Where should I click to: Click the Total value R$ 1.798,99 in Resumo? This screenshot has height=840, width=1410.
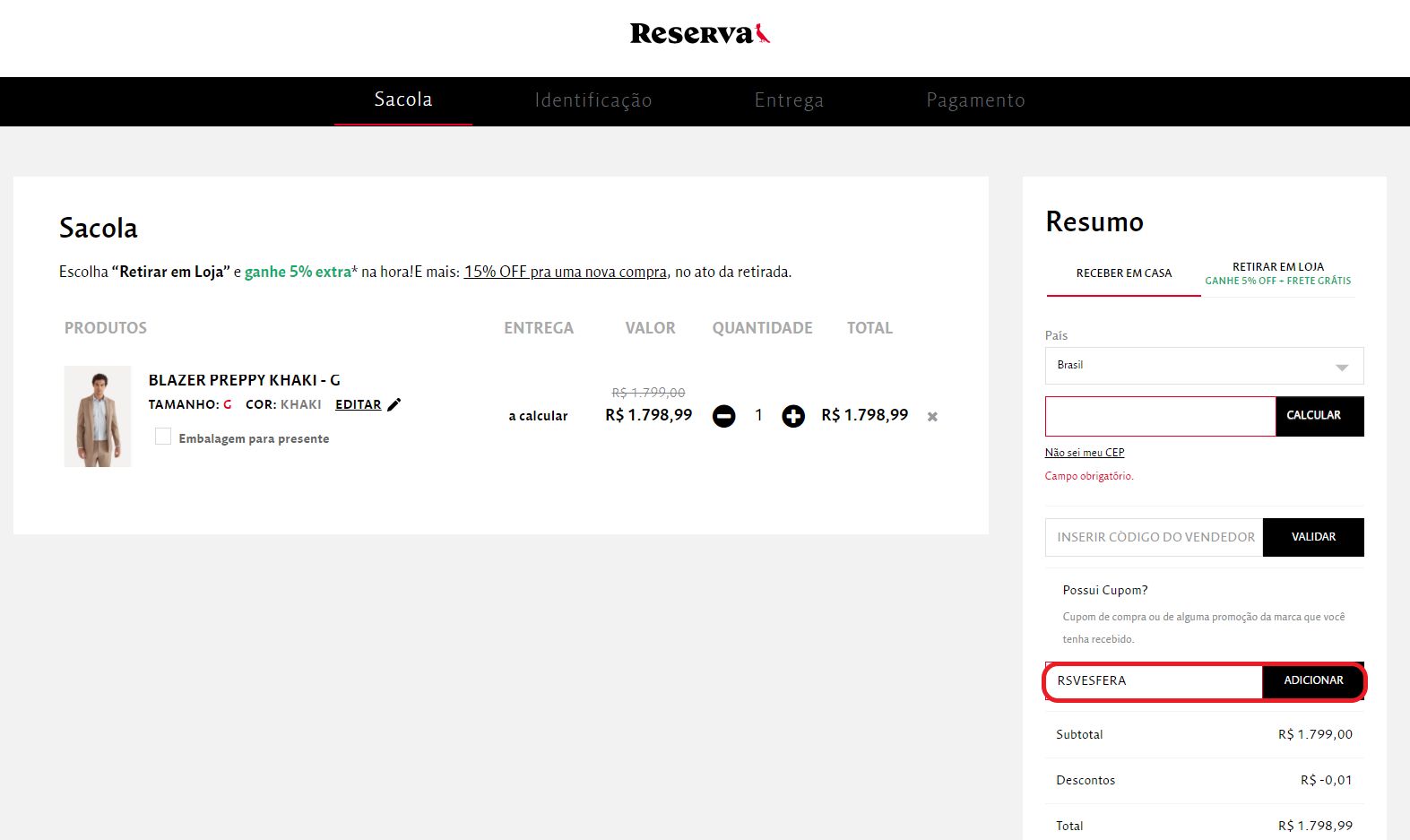click(1315, 826)
